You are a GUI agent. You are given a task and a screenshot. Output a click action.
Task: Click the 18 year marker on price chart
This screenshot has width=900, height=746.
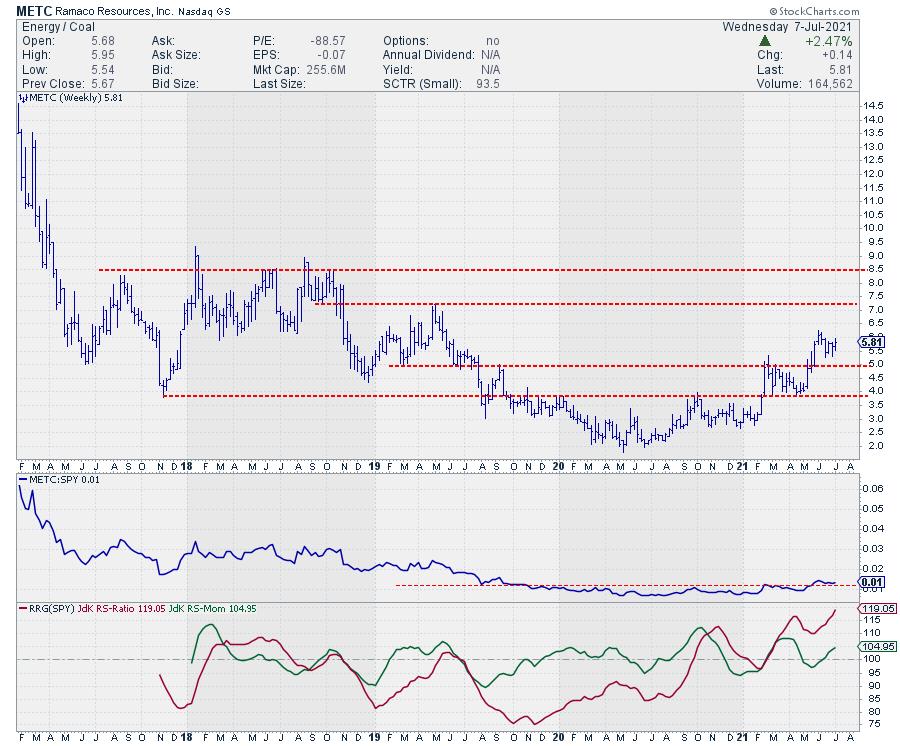pos(187,466)
